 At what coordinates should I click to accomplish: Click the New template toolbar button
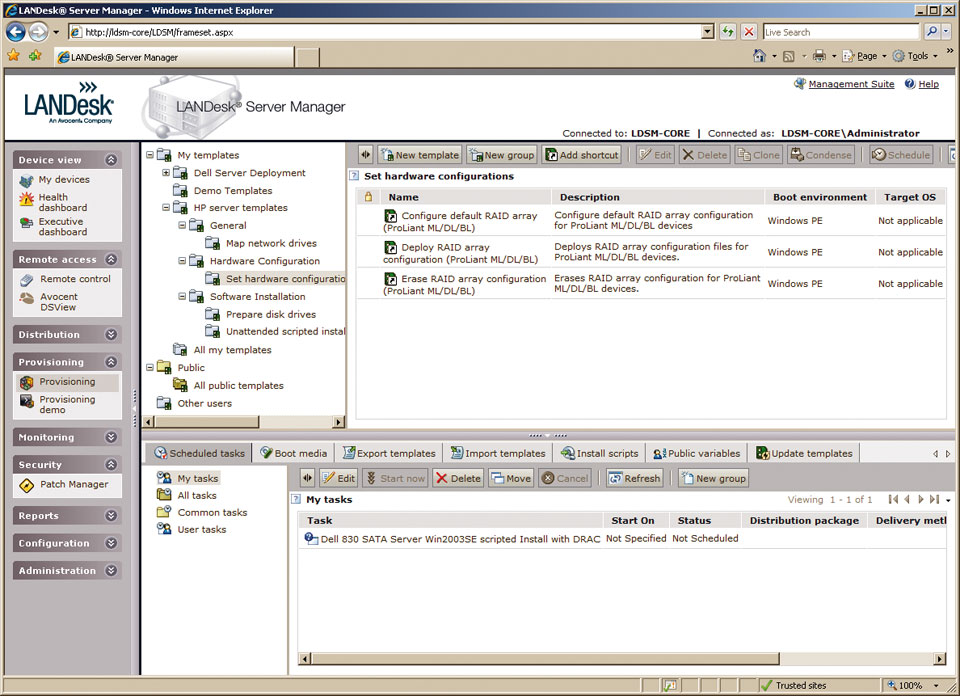point(419,155)
